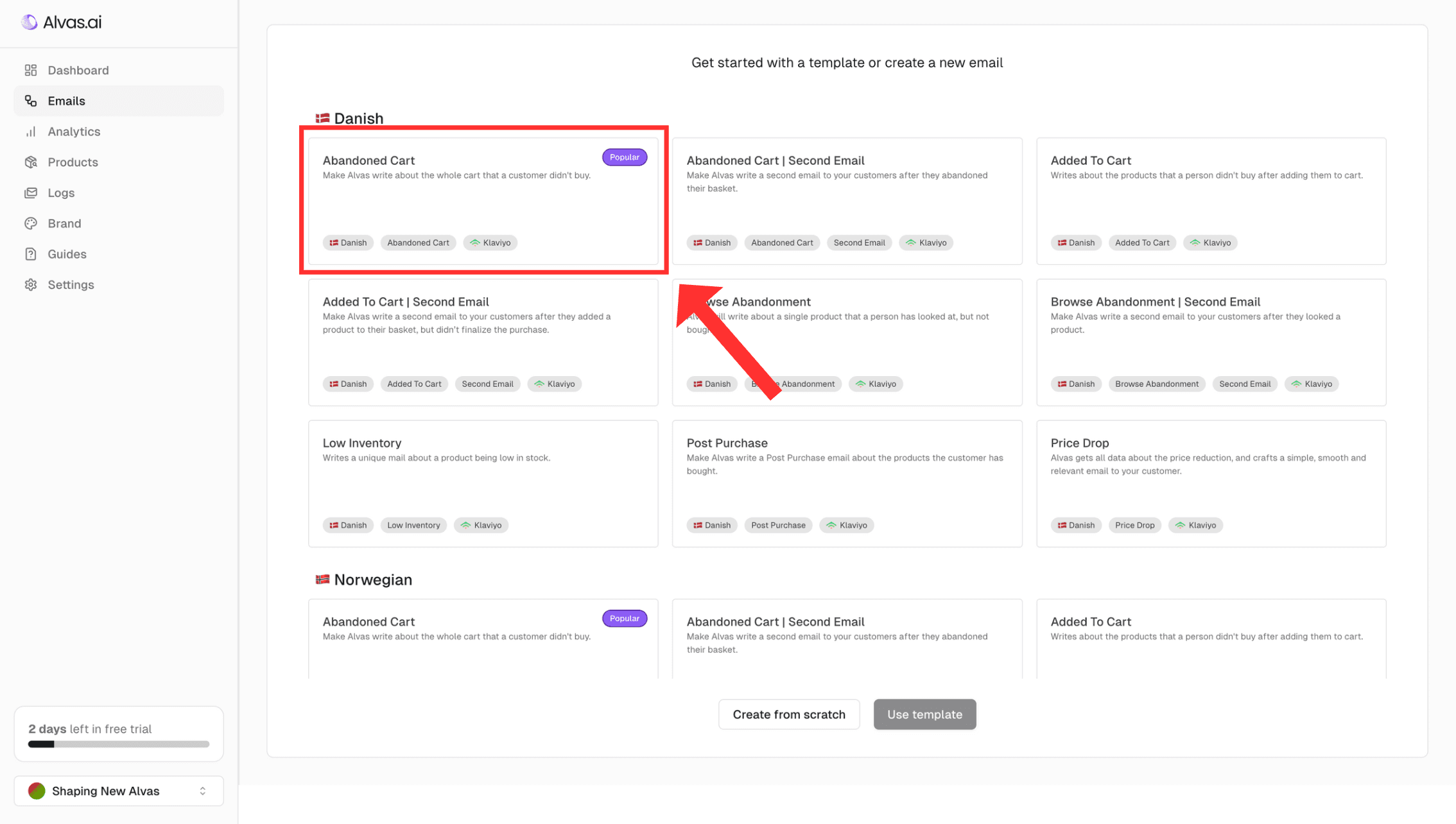
Task: Expand the Shaping New Alvas workspace switcher
Action: coord(119,791)
